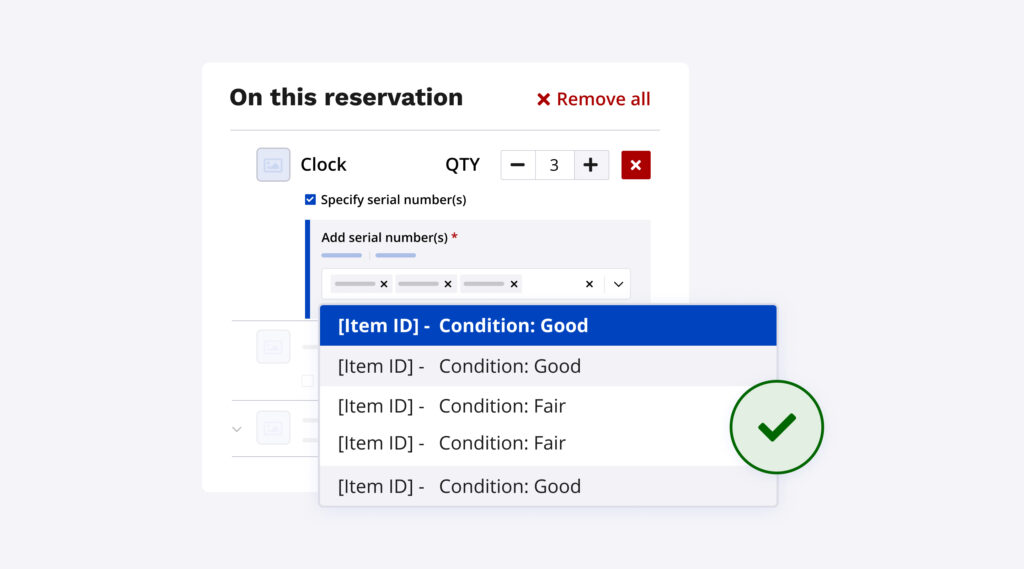Click the green checkmark circle
1024x569 pixels.
click(x=776, y=427)
